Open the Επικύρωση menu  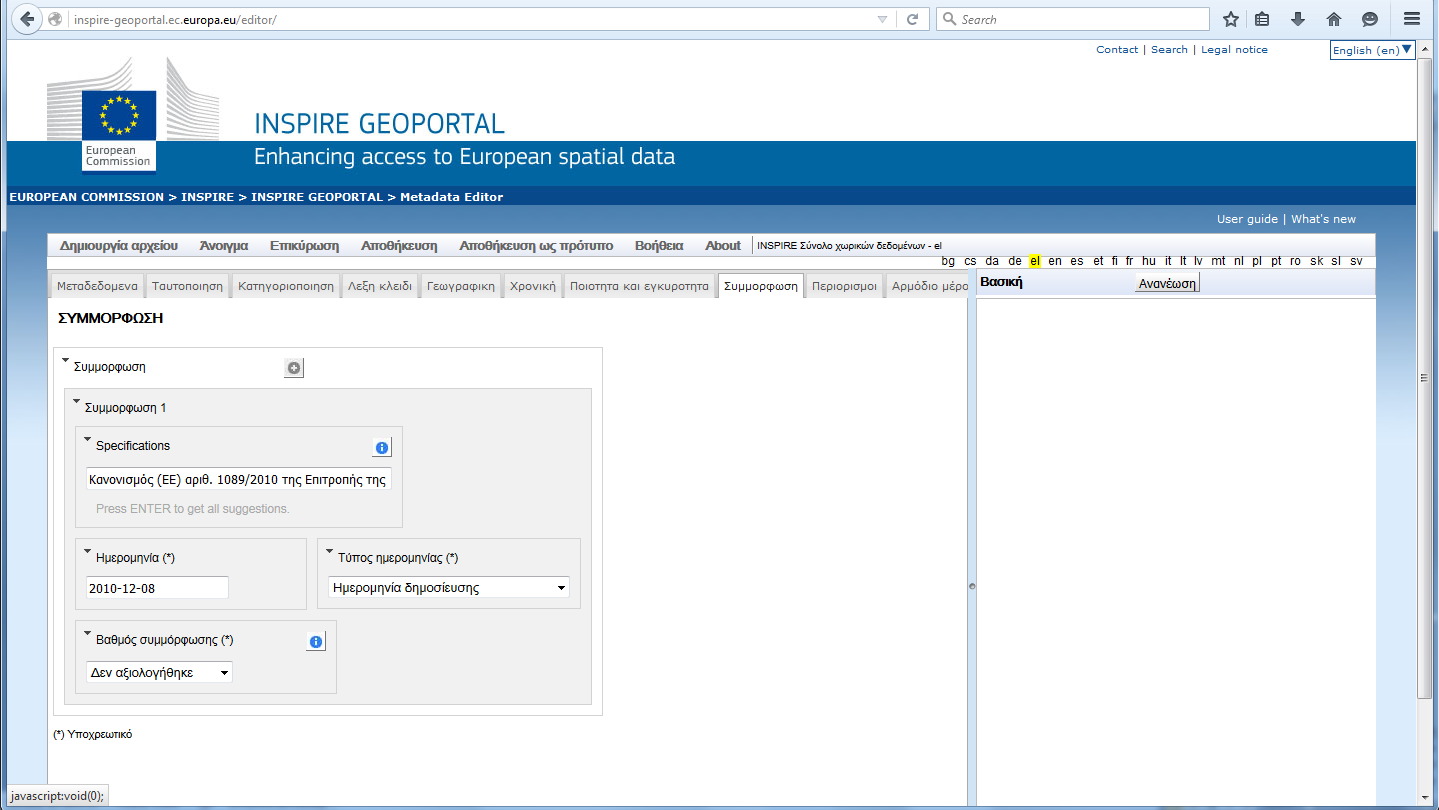click(x=304, y=246)
